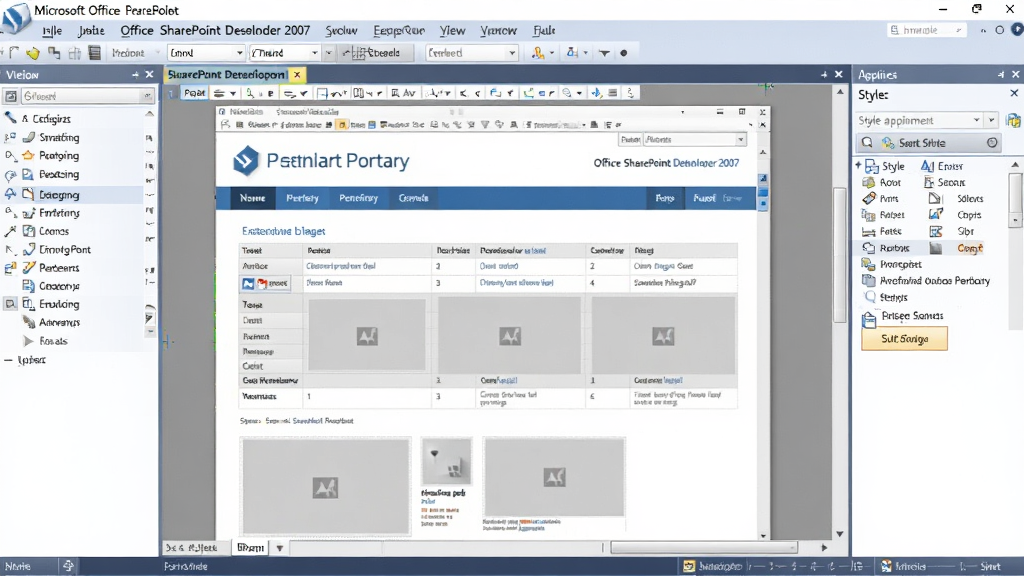Click the Sidgitte icon in status bar
The width and height of the screenshot is (1024, 576).
[689, 566]
